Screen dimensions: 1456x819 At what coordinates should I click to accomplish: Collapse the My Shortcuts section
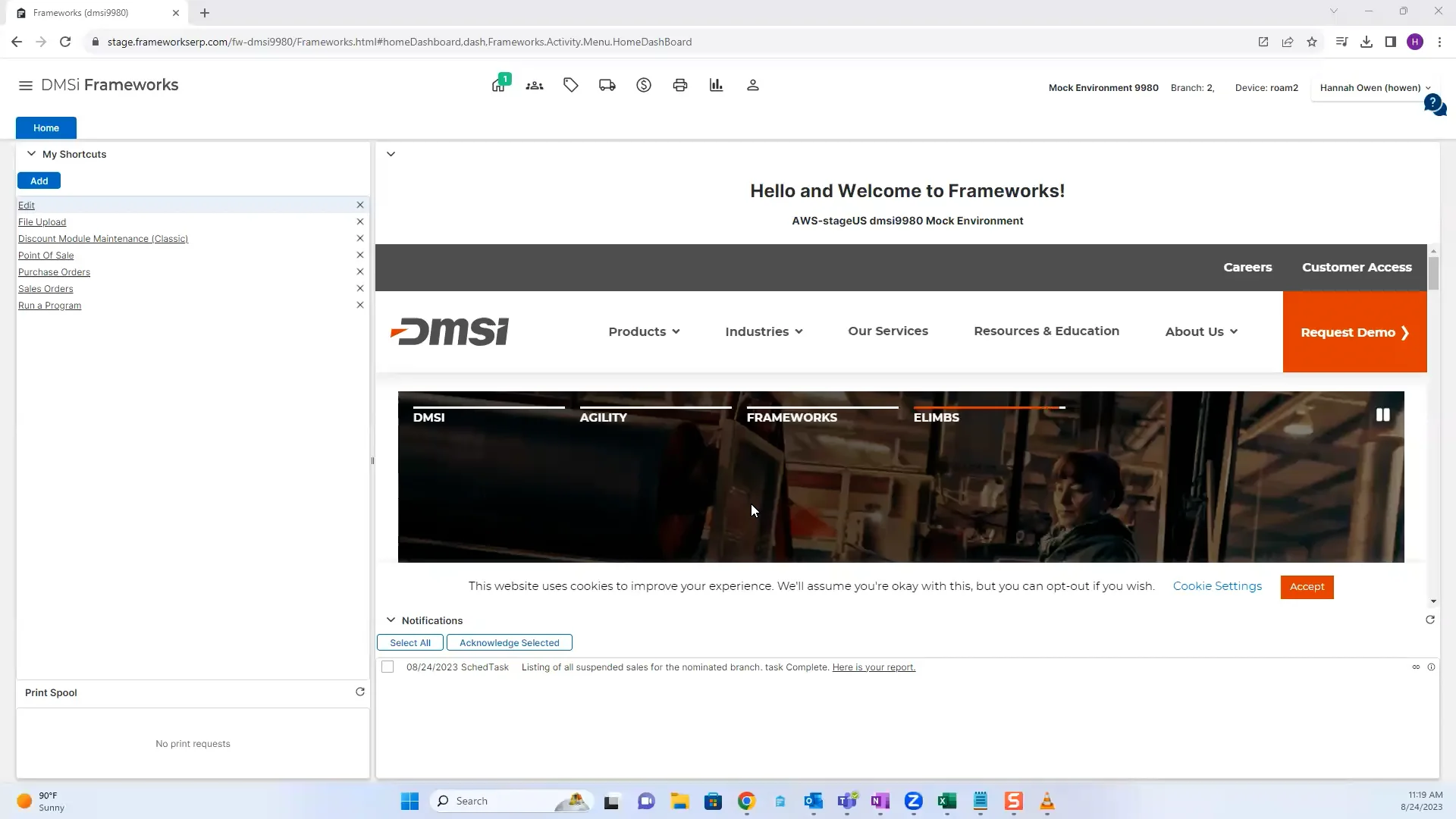pyautogui.click(x=31, y=154)
